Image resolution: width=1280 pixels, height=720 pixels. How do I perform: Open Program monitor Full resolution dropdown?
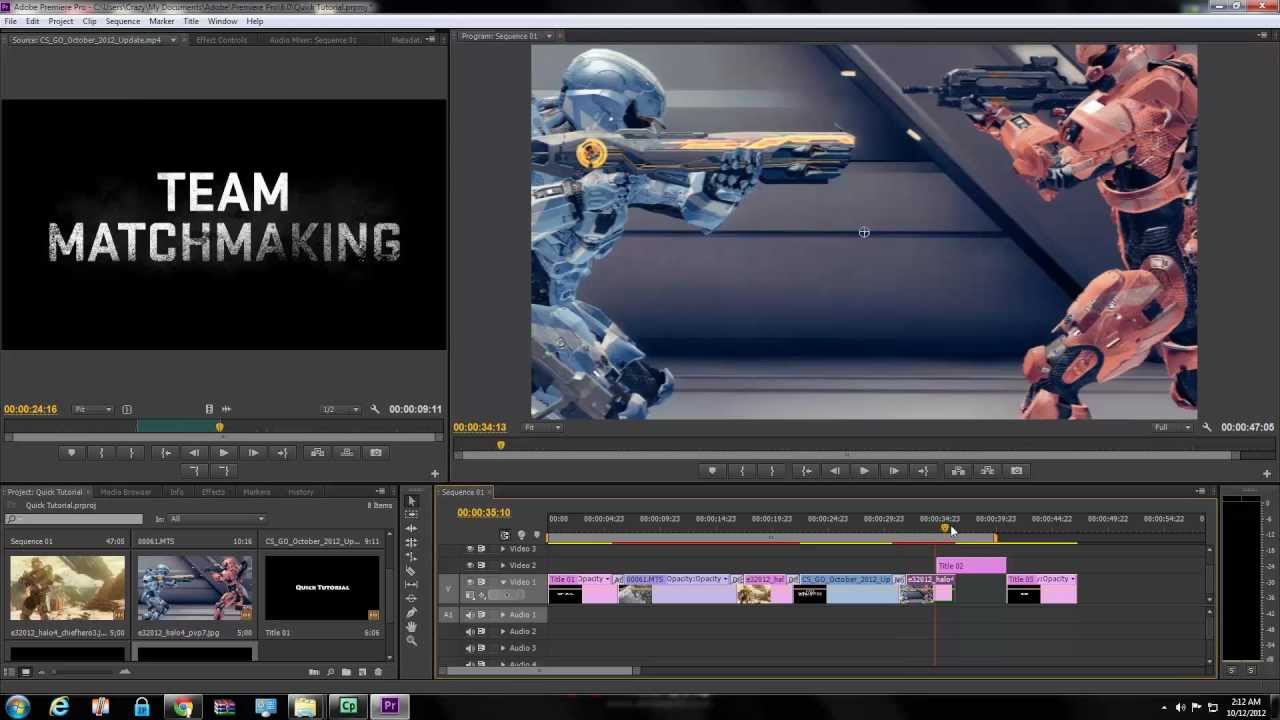1172,427
